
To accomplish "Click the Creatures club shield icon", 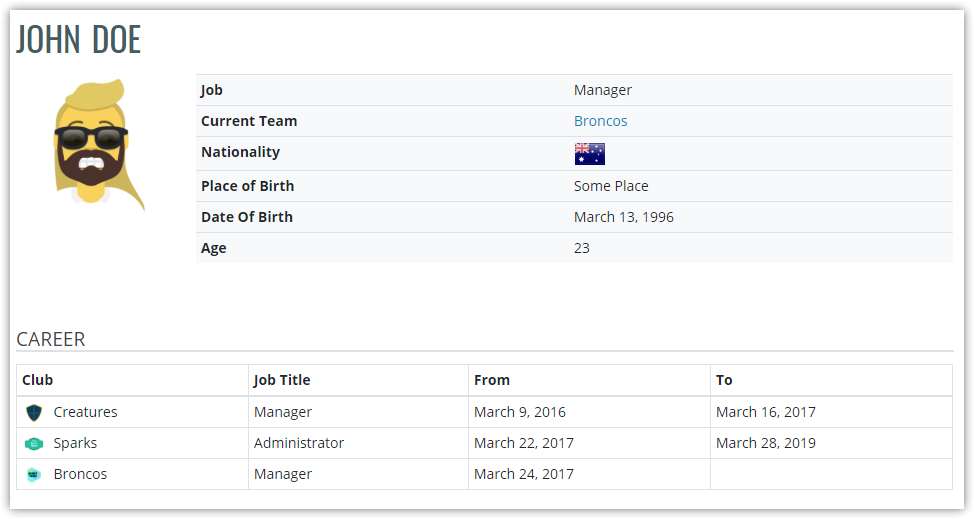I will pyautogui.click(x=34, y=412).
